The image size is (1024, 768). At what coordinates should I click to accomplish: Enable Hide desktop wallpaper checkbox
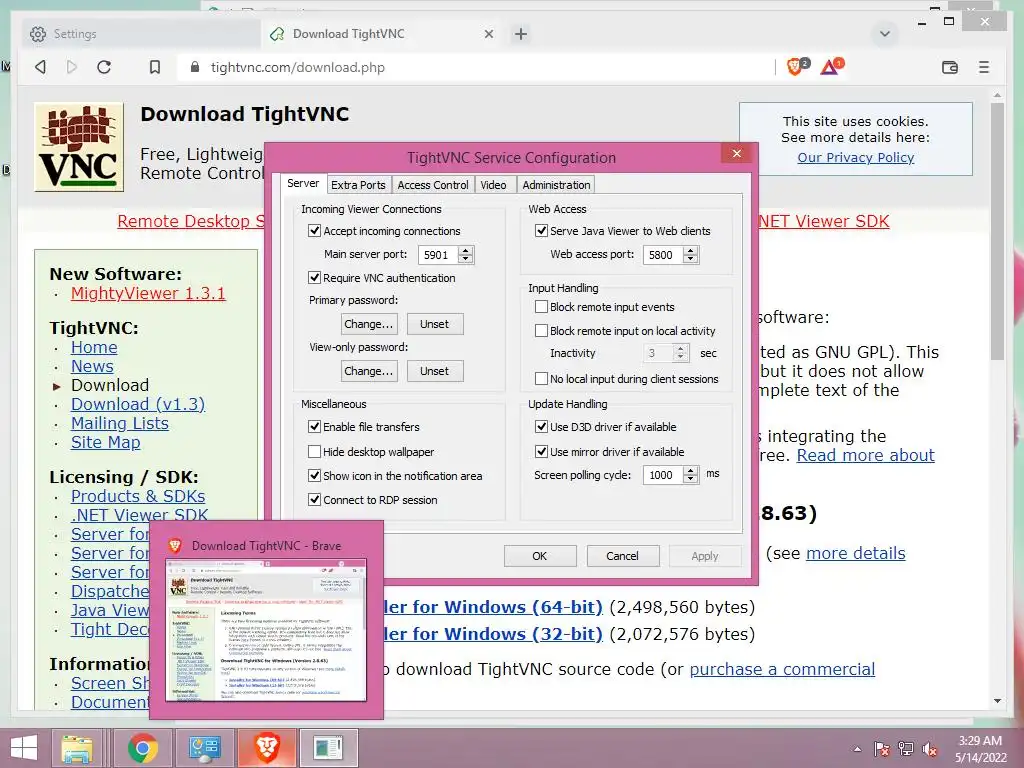314,451
